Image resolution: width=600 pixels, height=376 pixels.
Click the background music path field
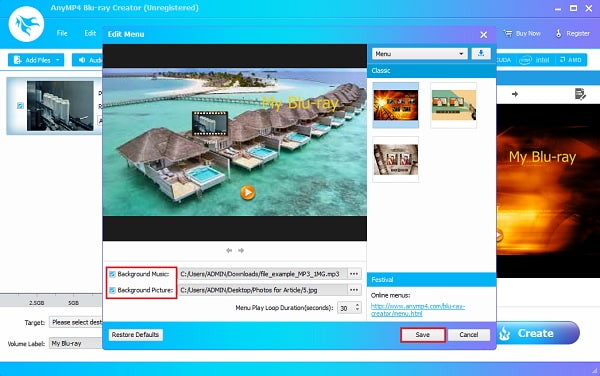(x=263, y=274)
